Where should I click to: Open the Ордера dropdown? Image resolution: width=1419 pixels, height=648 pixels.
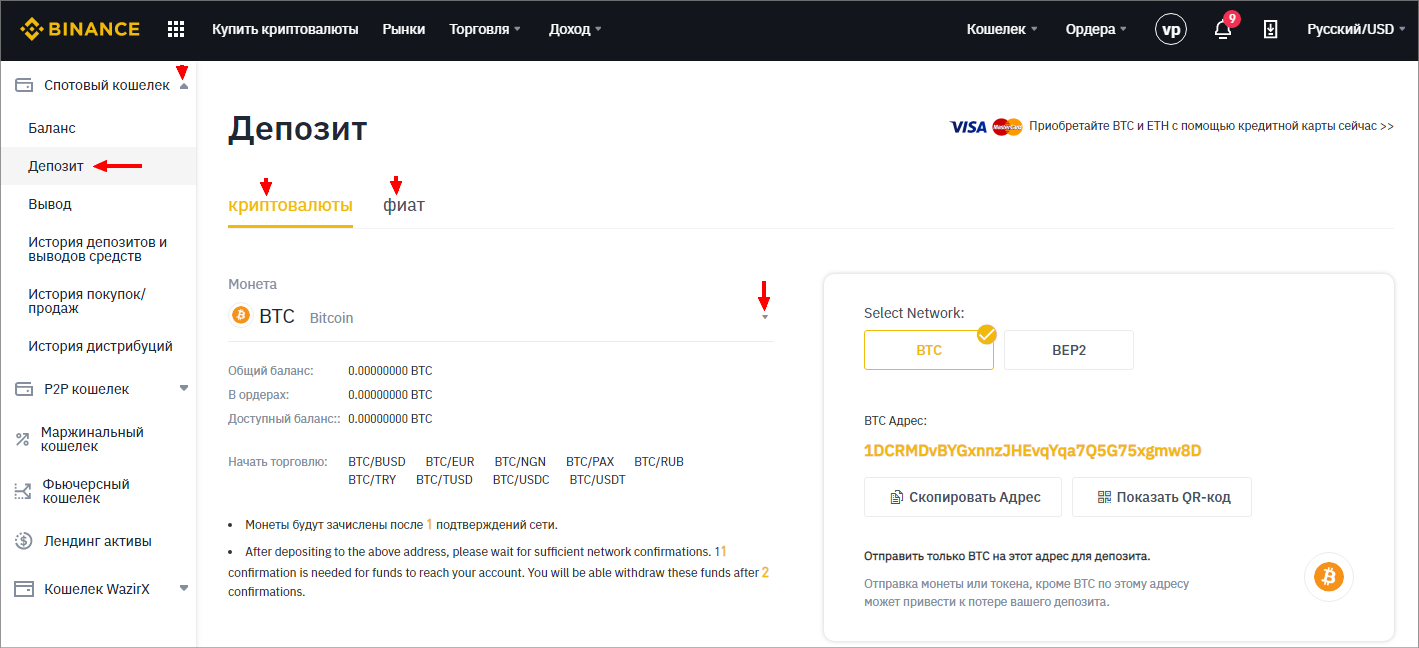coord(1096,29)
